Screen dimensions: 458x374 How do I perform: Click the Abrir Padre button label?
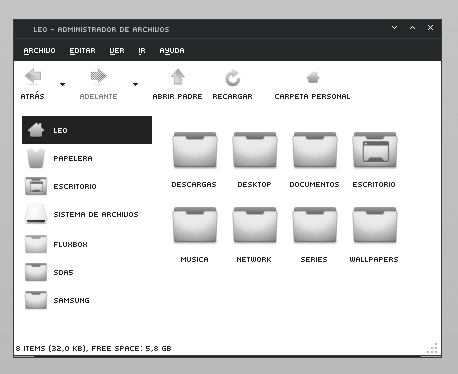[177, 96]
